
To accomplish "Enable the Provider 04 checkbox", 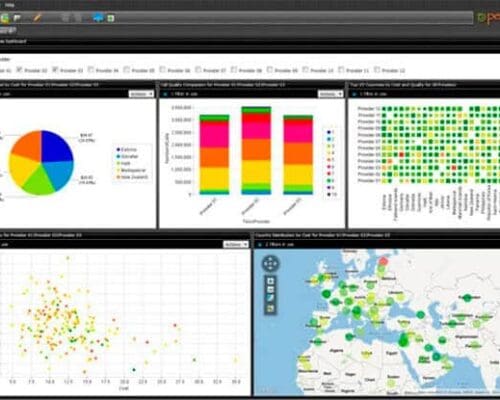I will tap(91, 70).
